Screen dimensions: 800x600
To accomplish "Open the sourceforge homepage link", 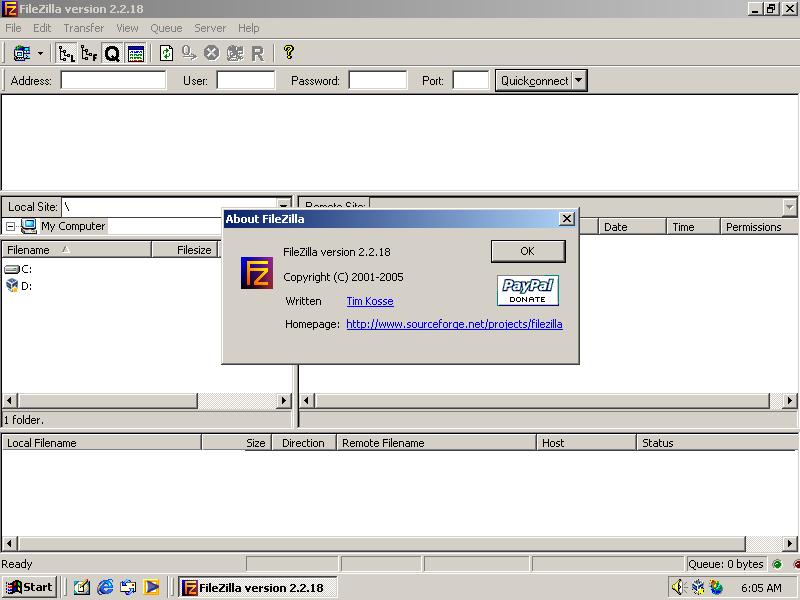I will (454, 324).
